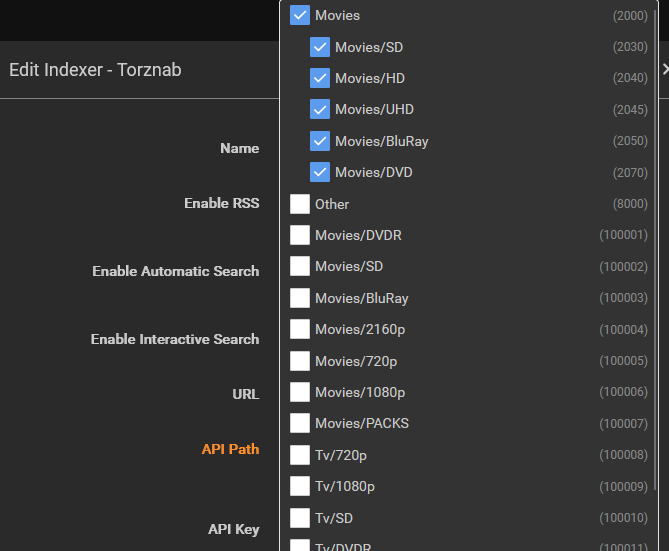Uncheck the checked Movies/BluRay (2050) option
The width and height of the screenshot is (669, 551).
pyautogui.click(x=320, y=141)
